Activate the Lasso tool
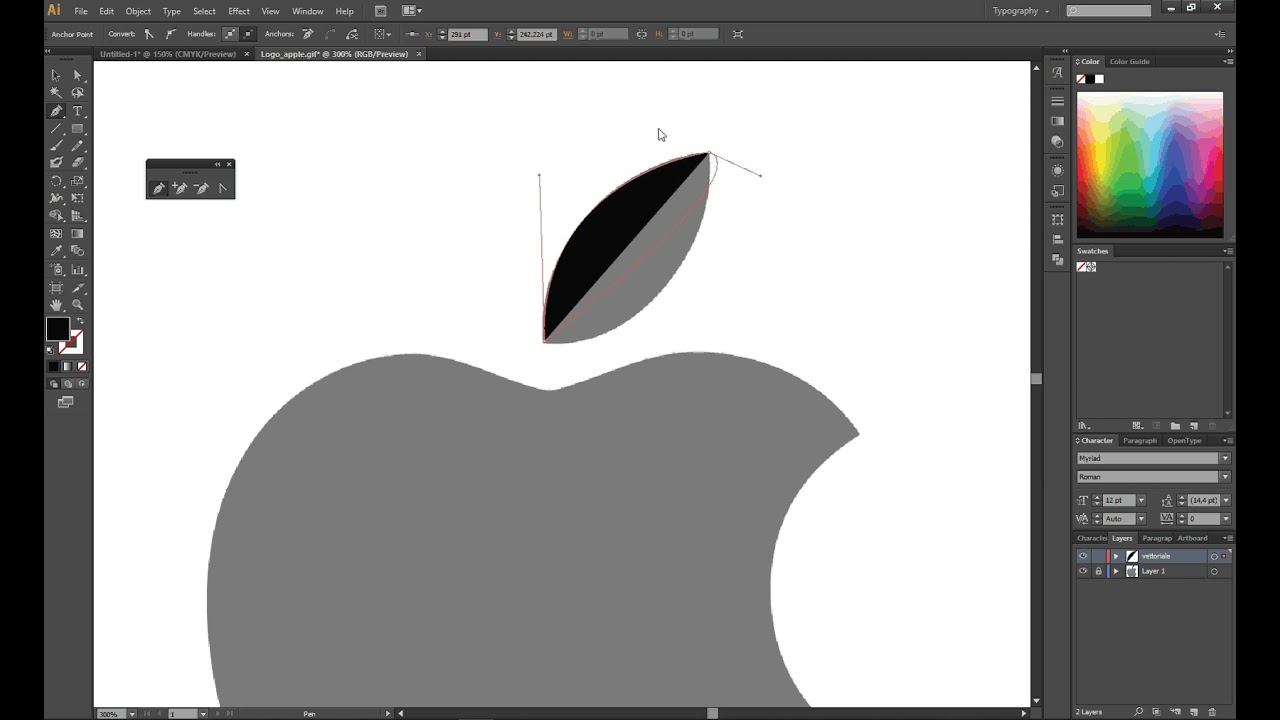Screen dimensions: 1280x720 click(x=77, y=93)
